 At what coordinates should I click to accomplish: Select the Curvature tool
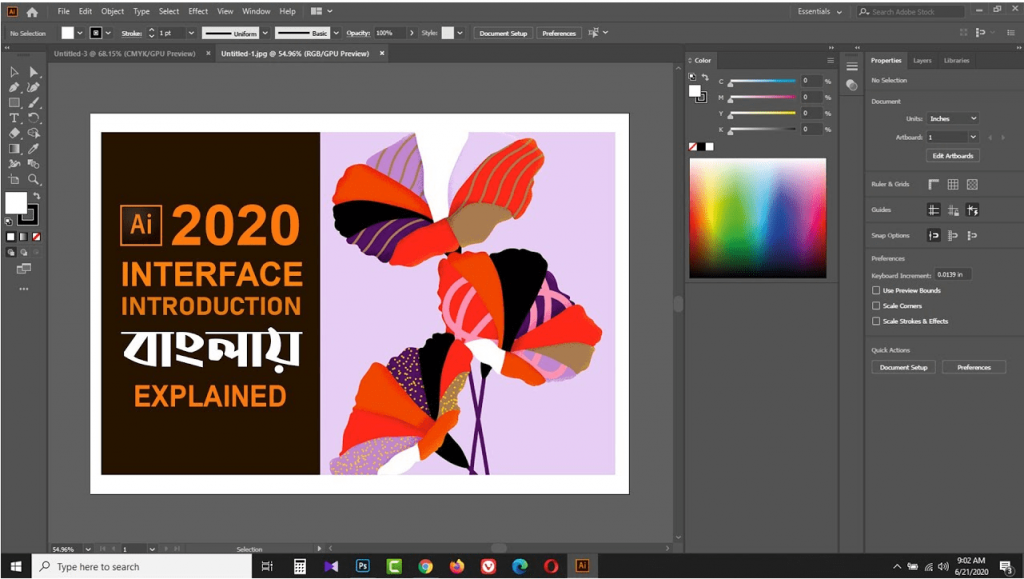[33, 87]
